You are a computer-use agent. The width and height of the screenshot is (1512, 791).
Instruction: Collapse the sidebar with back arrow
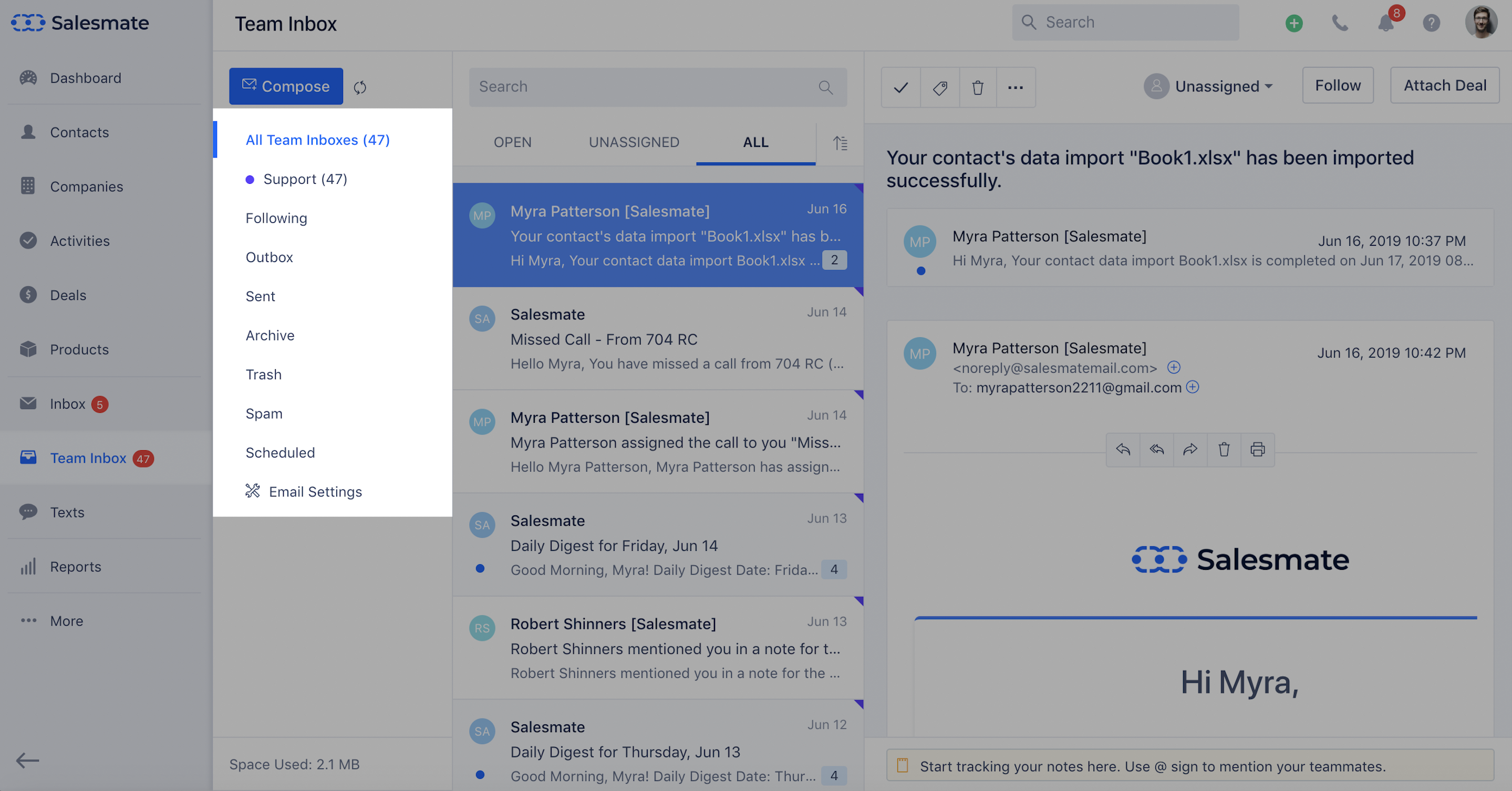(27, 761)
